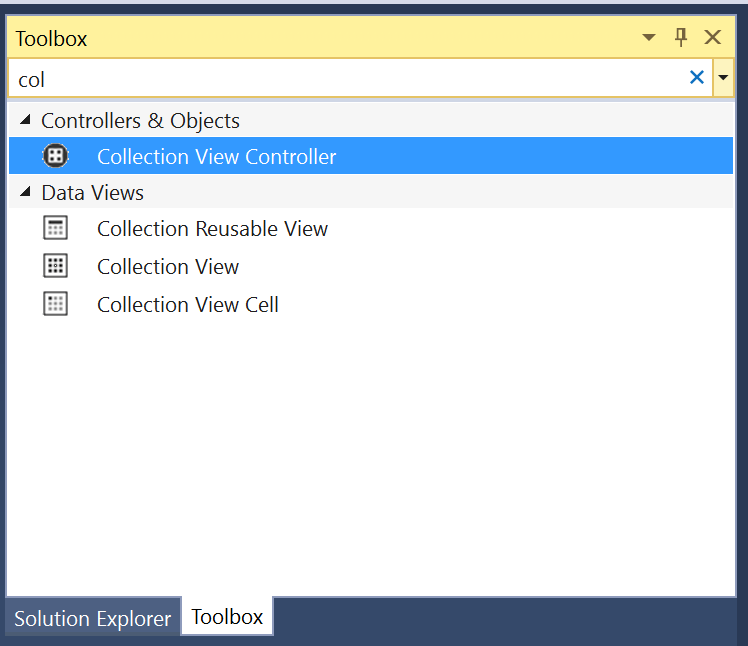Image resolution: width=748 pixels, height=646 pixels.
Task: Select the Toolbox tab at bottom
Action: click(x=227, y=616)
